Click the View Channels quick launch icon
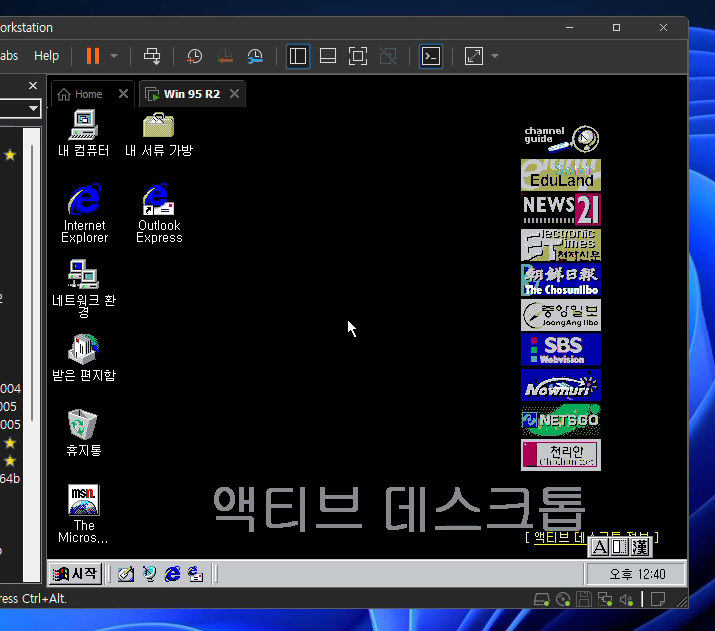The width and height of the screenshot is (715, 631). (x=149, y=574)
